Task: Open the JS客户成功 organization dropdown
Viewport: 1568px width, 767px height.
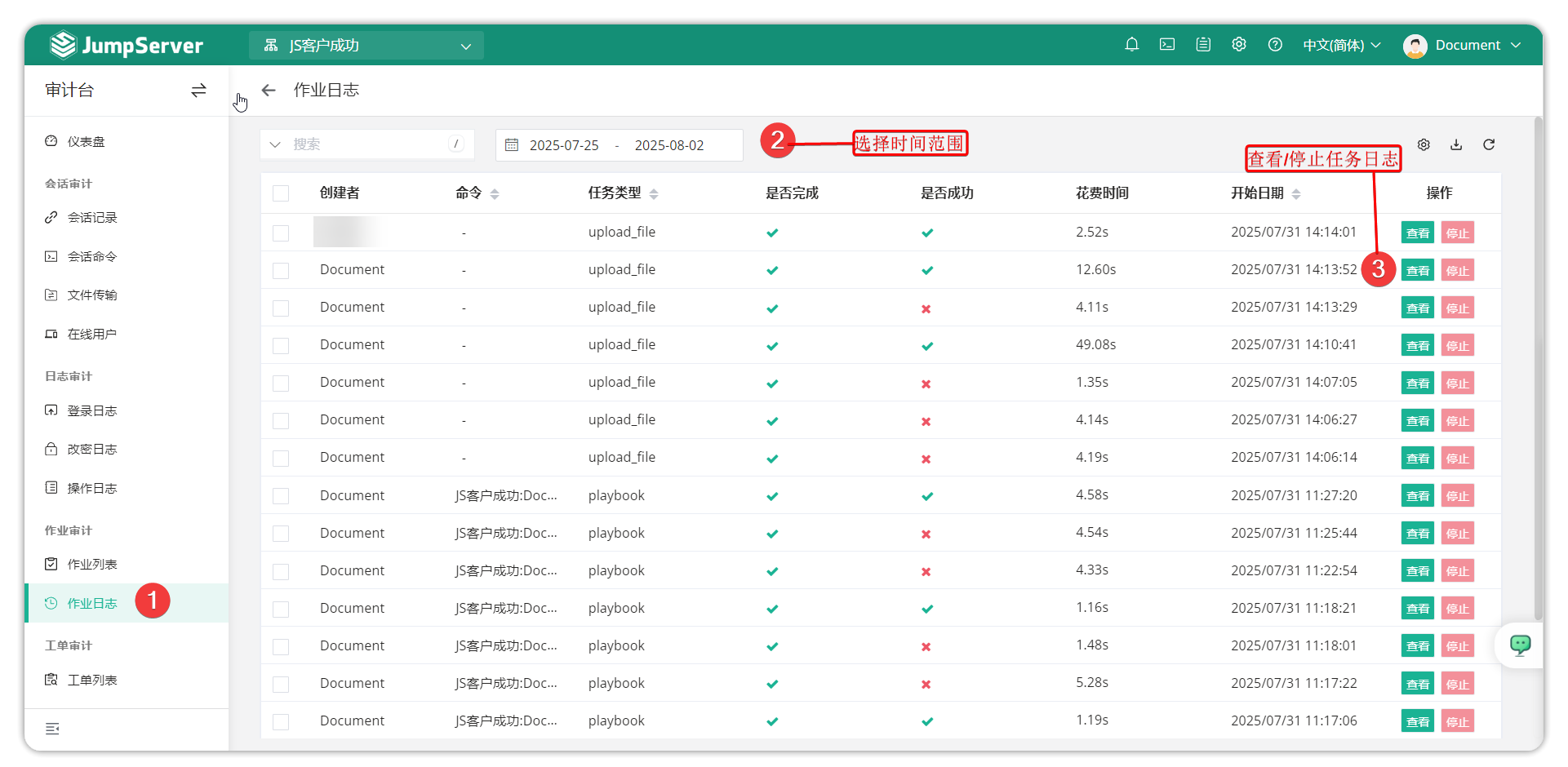Action: pyautogui.click(x=366, y=46)
